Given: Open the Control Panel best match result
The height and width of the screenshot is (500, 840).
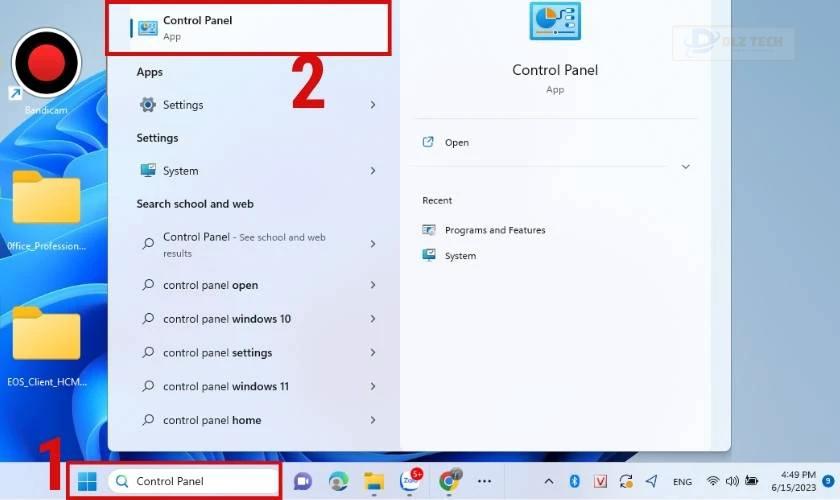Looking at the screenshot, I should [248, 28].
